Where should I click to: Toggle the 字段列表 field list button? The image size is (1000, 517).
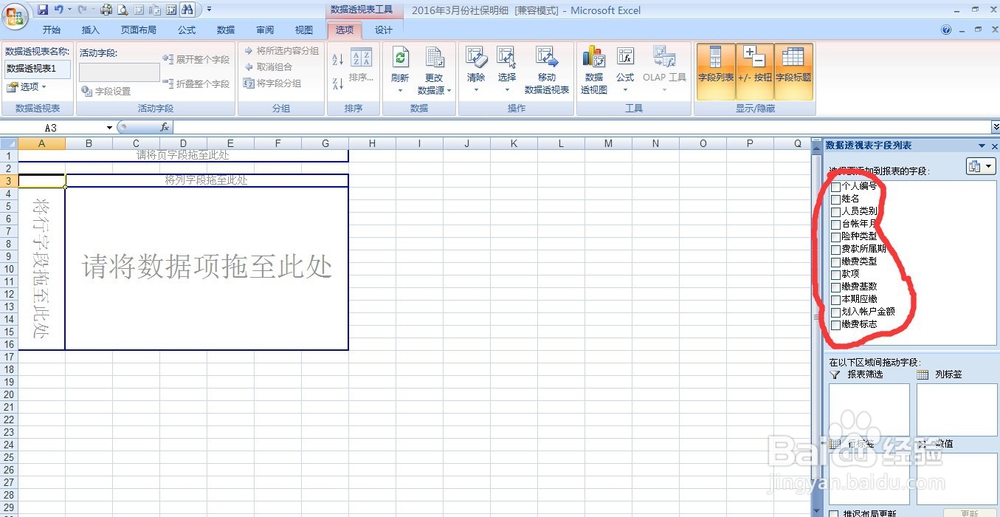tap(716, 71)
